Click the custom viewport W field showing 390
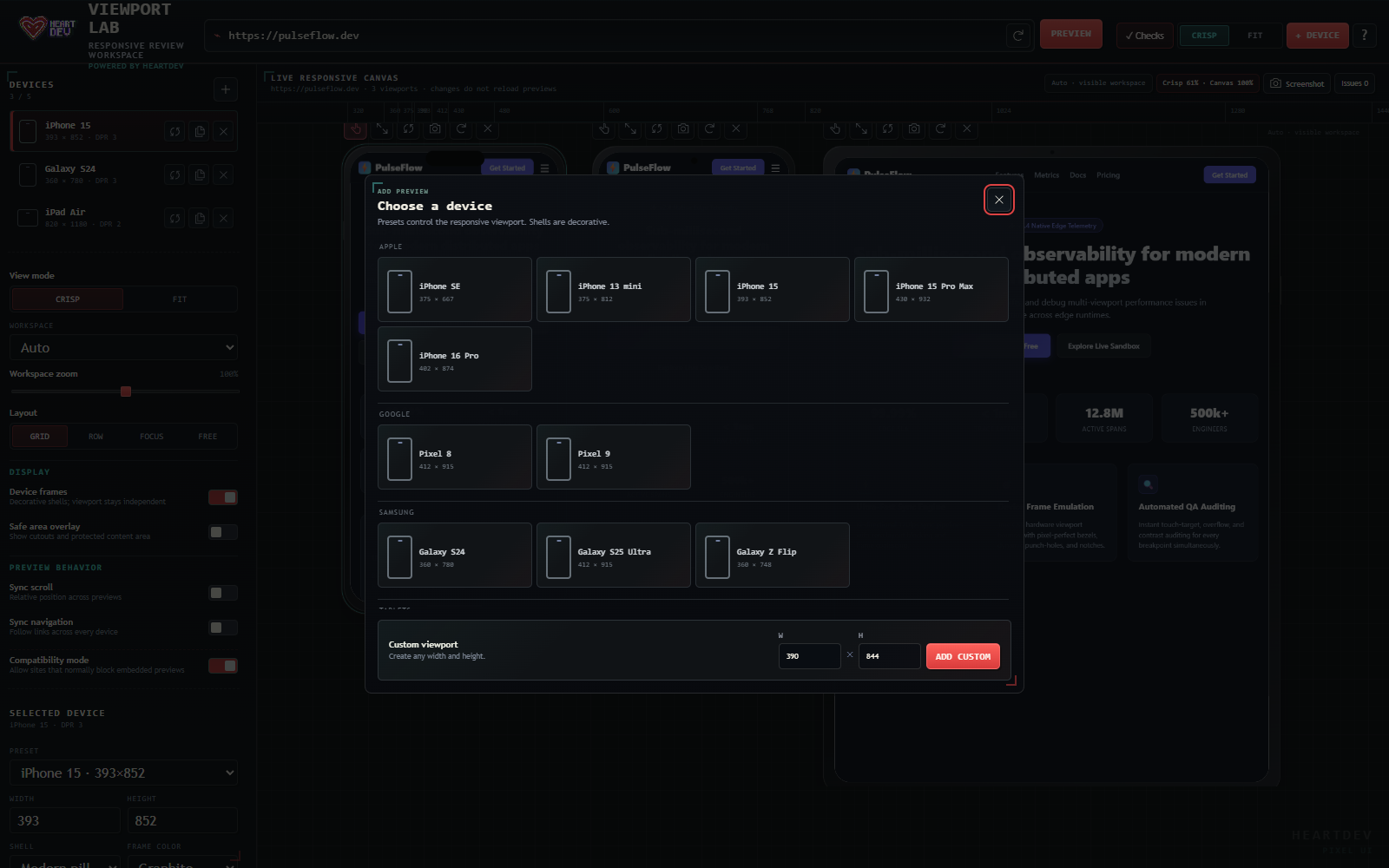The height and width of the screenshot is (868, 1389). [x=809, y=656]
